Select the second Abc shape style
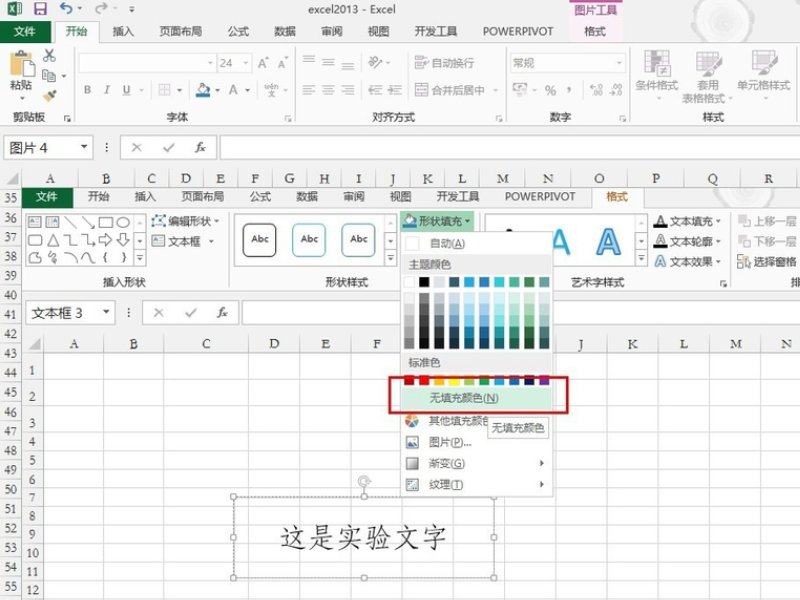The width and height of the screenshot is (800, 600). point(308,240)
